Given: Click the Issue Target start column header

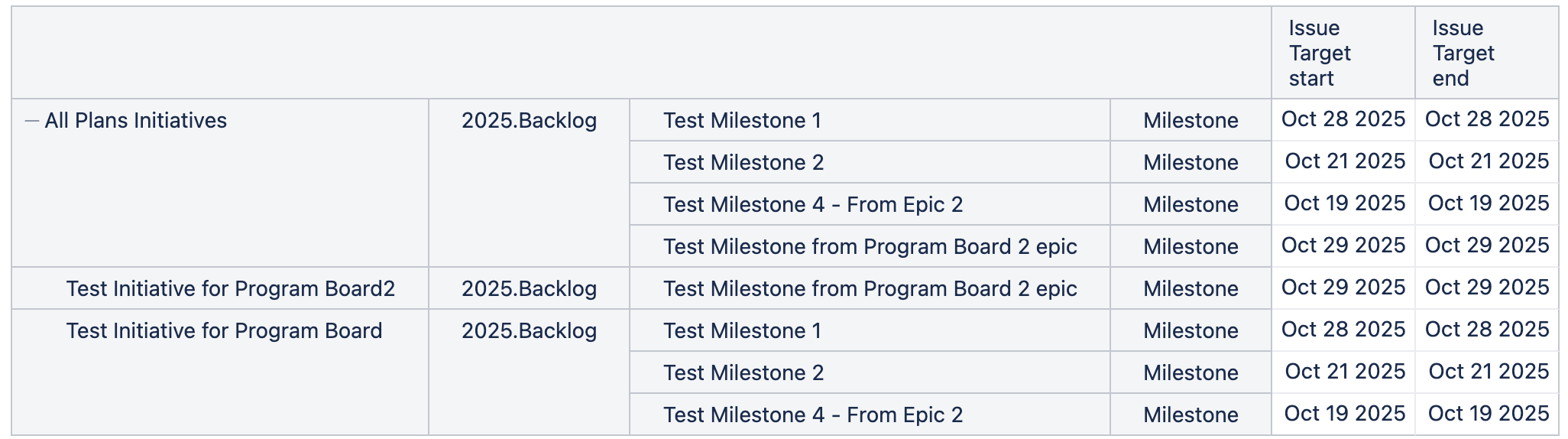Looking at the screenshot, I should 1320,54.
